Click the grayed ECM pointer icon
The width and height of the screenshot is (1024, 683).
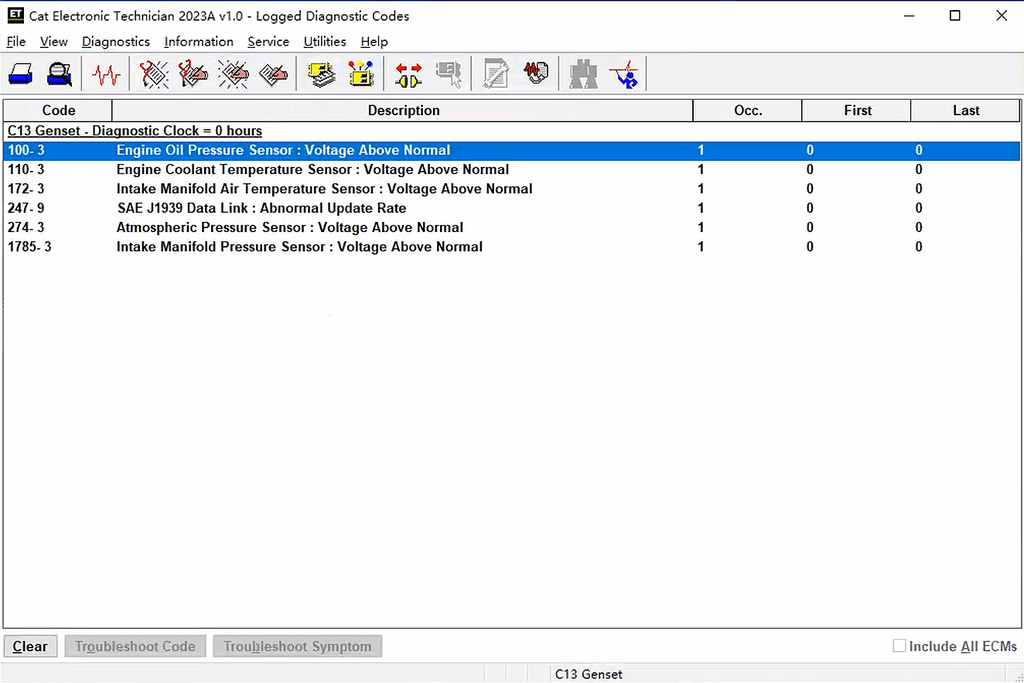[449, 74]
